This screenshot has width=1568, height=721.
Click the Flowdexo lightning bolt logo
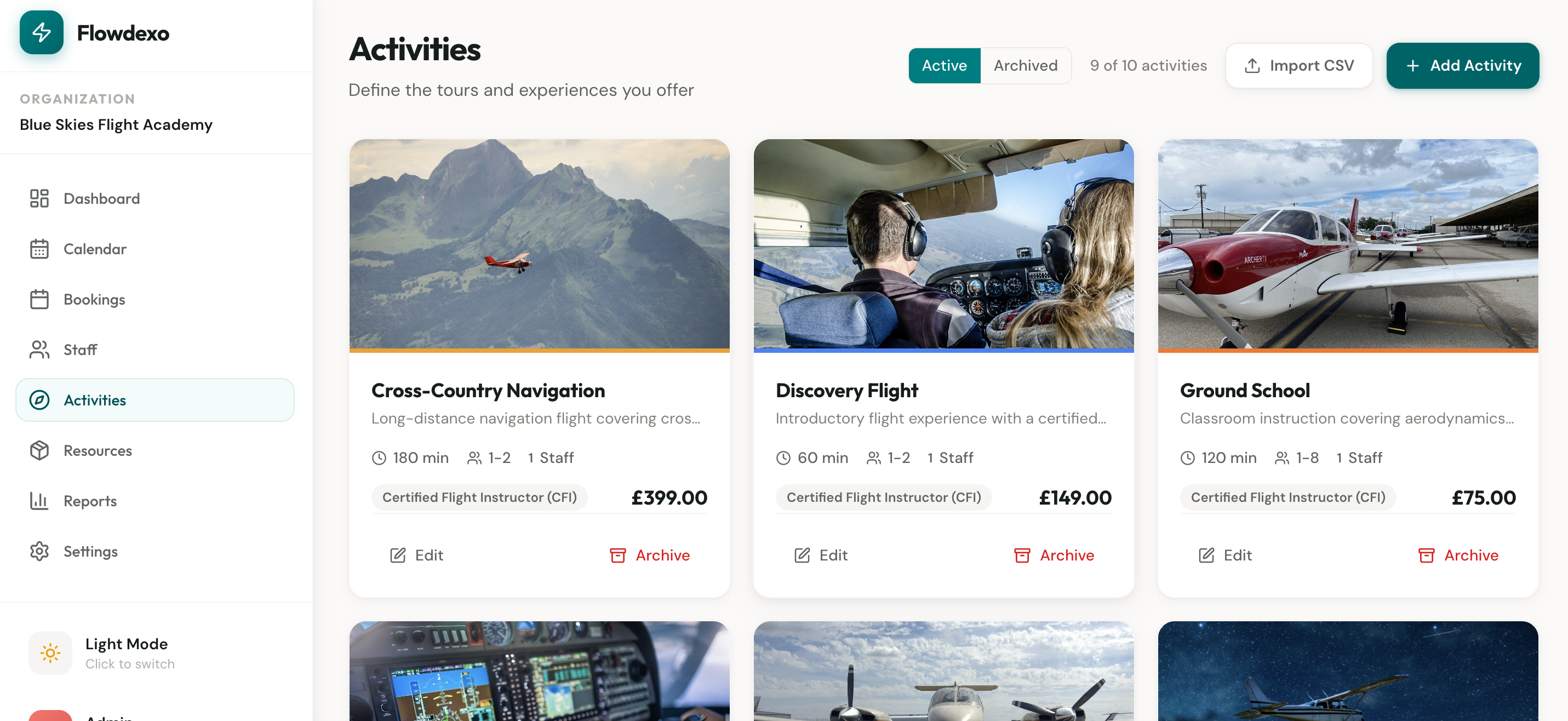coord(42,33)
